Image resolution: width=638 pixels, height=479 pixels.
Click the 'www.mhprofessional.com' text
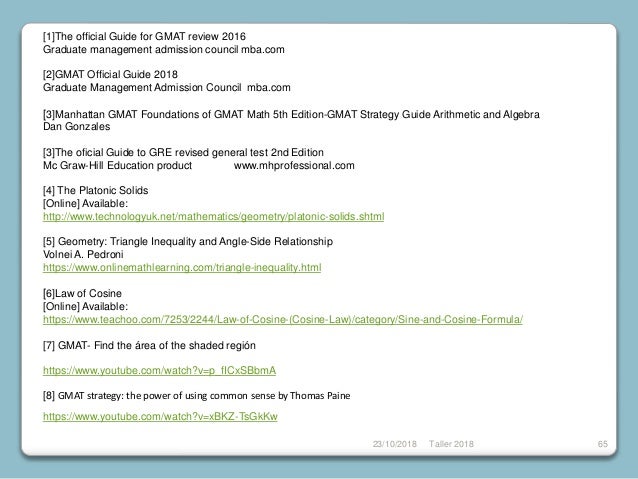click(294, 166)
